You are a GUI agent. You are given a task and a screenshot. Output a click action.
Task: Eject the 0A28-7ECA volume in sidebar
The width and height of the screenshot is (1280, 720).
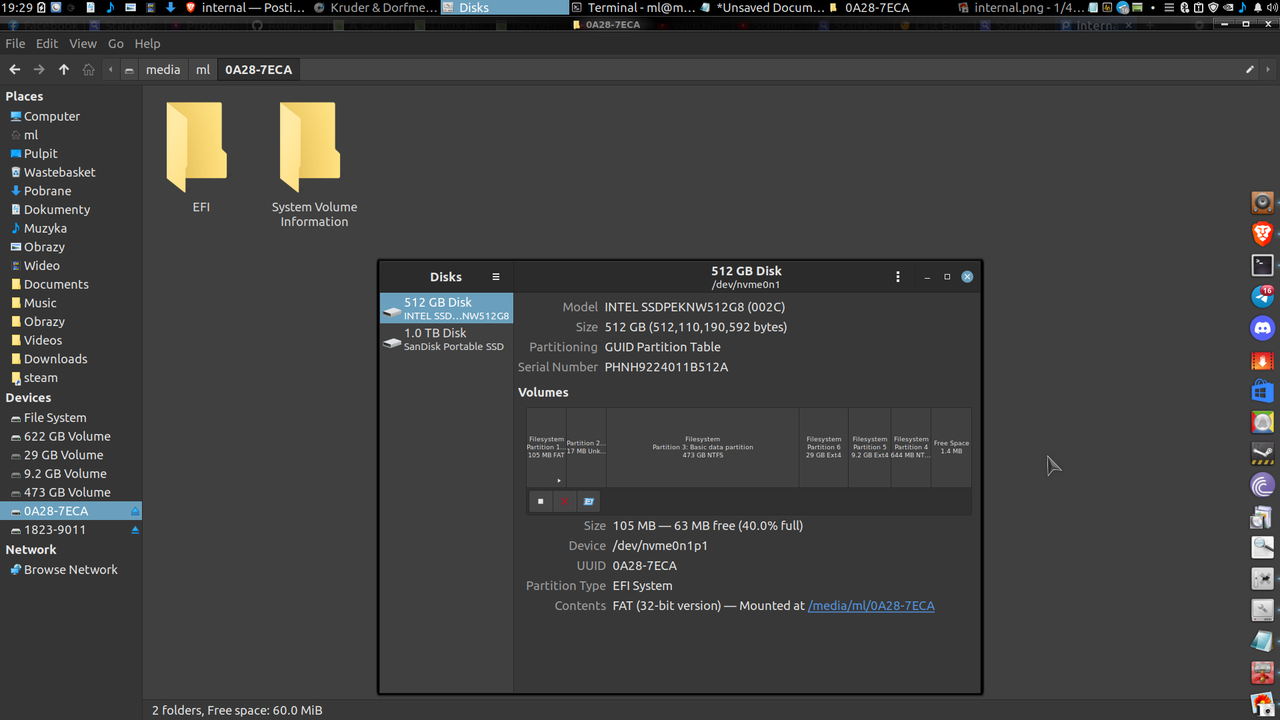tap(133, 510)
